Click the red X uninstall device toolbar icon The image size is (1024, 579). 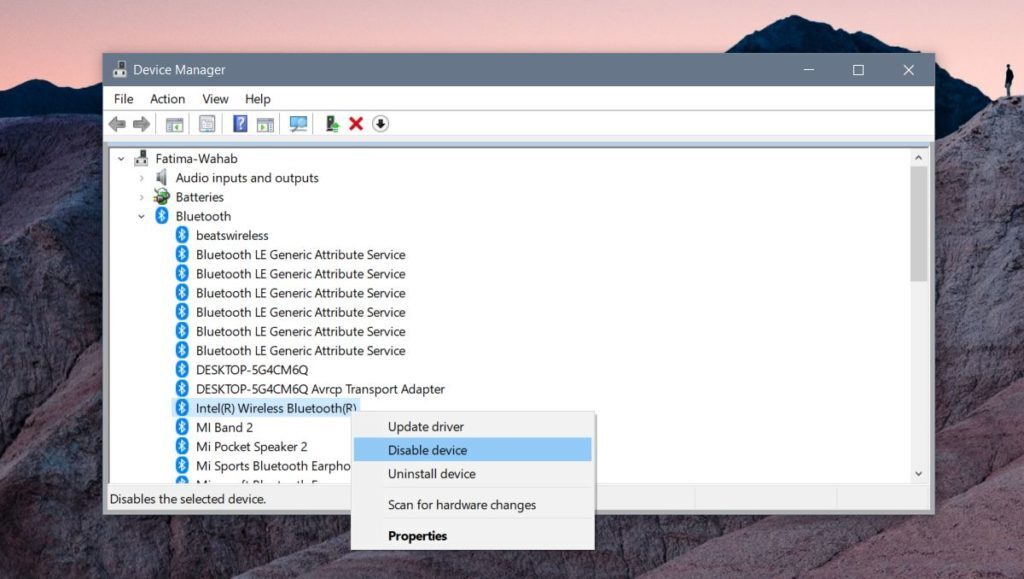pyautogui.click(x=356, y=123)
